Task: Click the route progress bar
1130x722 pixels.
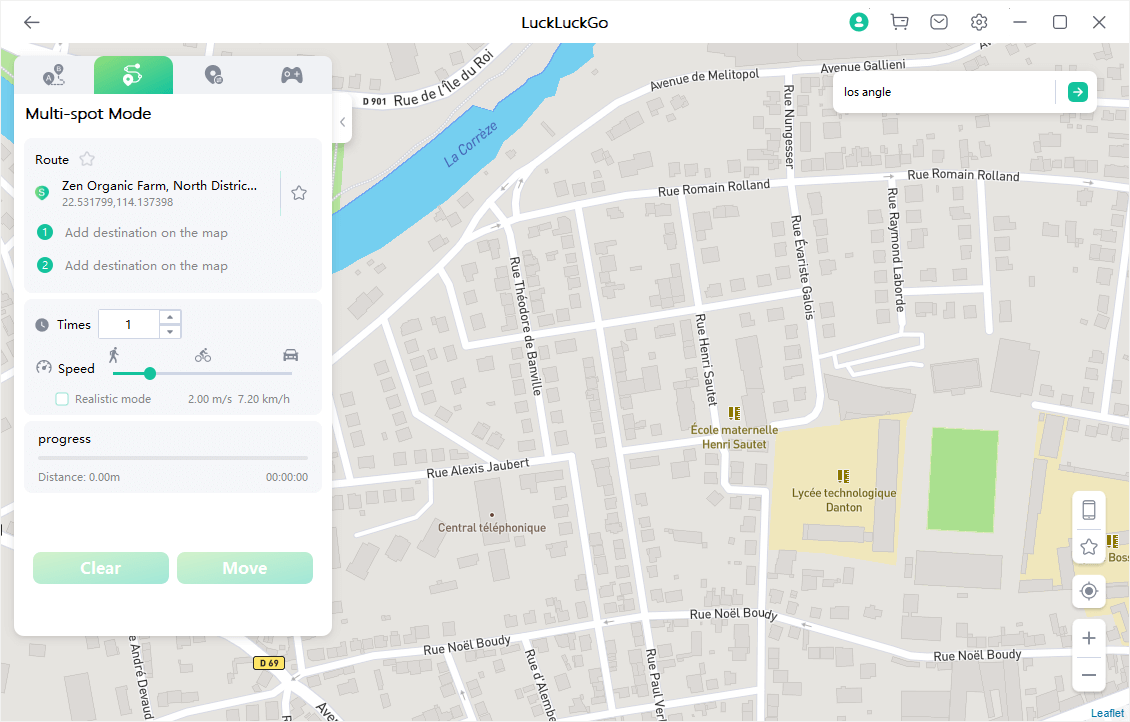Action: (173, 458)
